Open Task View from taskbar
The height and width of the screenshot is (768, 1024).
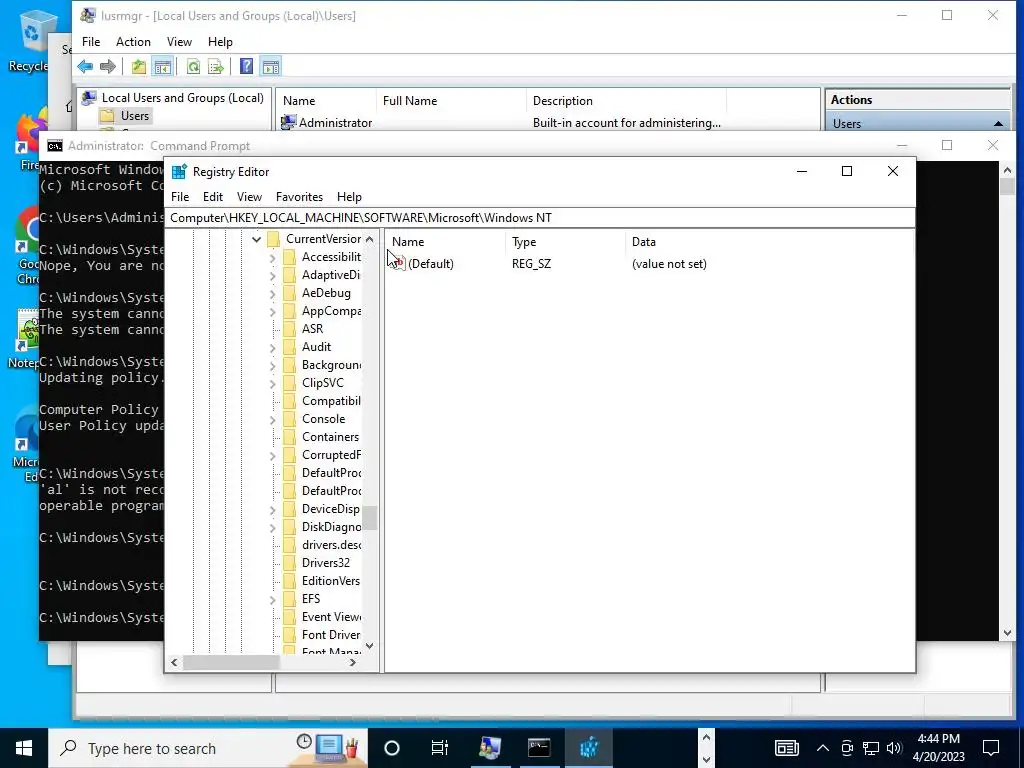pyautogui.click(x=440, y=748)
